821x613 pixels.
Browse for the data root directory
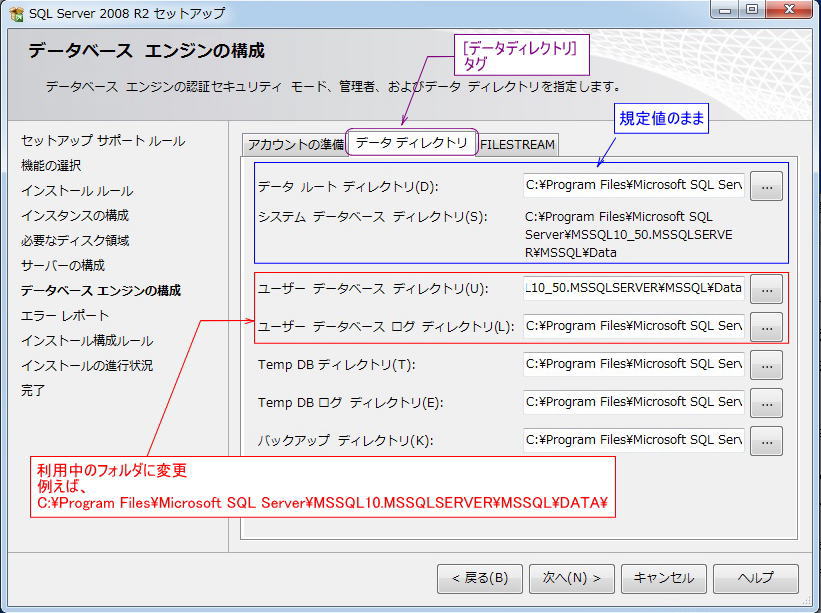[767, 186]
